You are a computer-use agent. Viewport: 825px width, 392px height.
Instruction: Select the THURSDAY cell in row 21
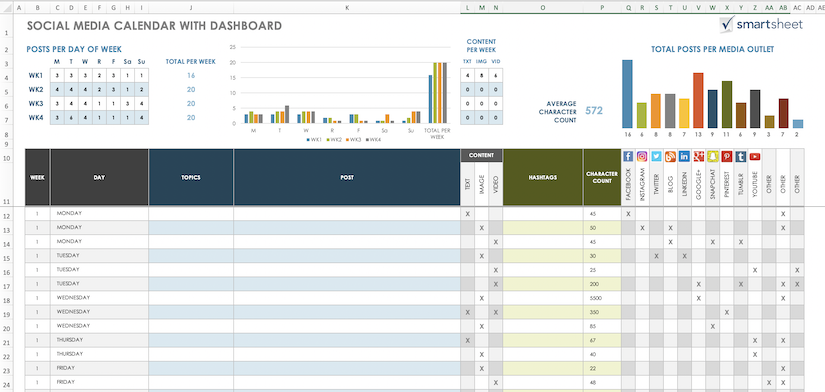point(99,340)
